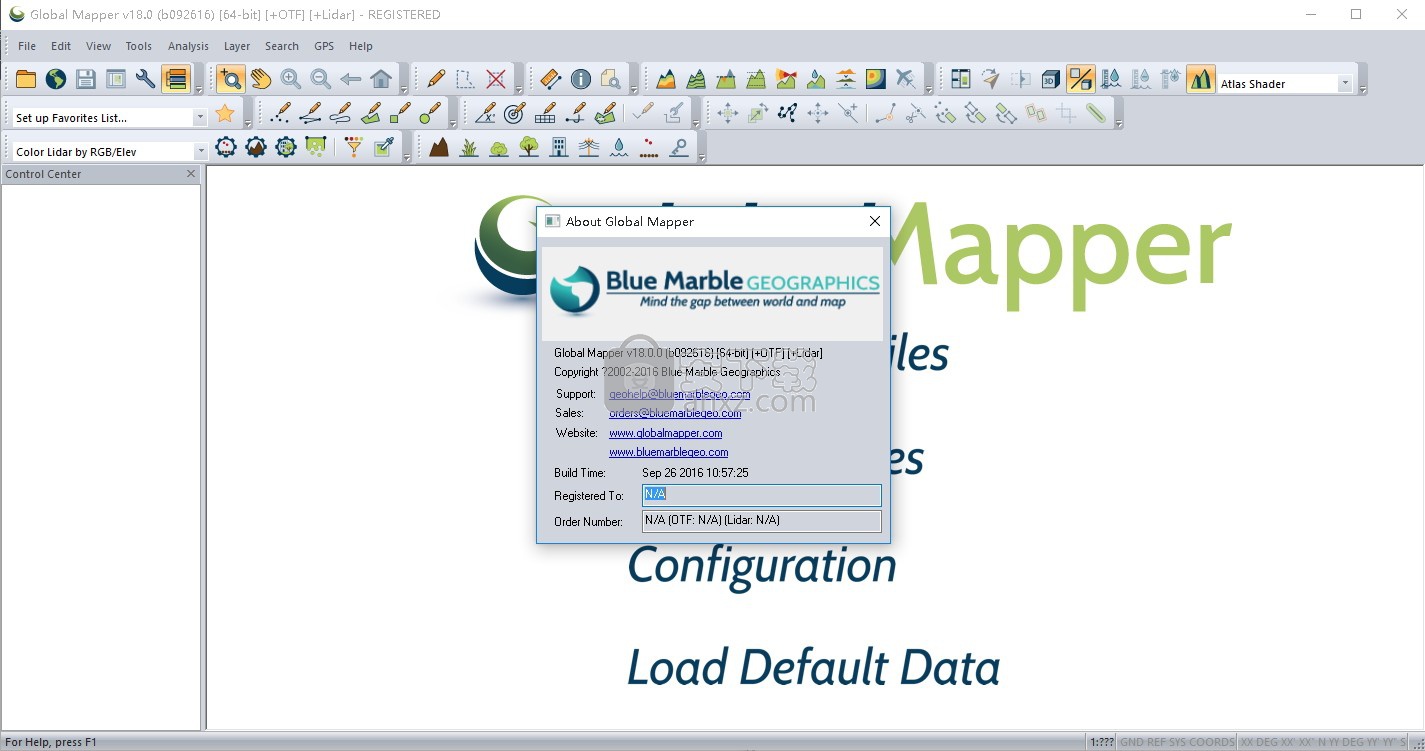
Task: Click the scissors cut feature icon
Action: tap(915, 113)
